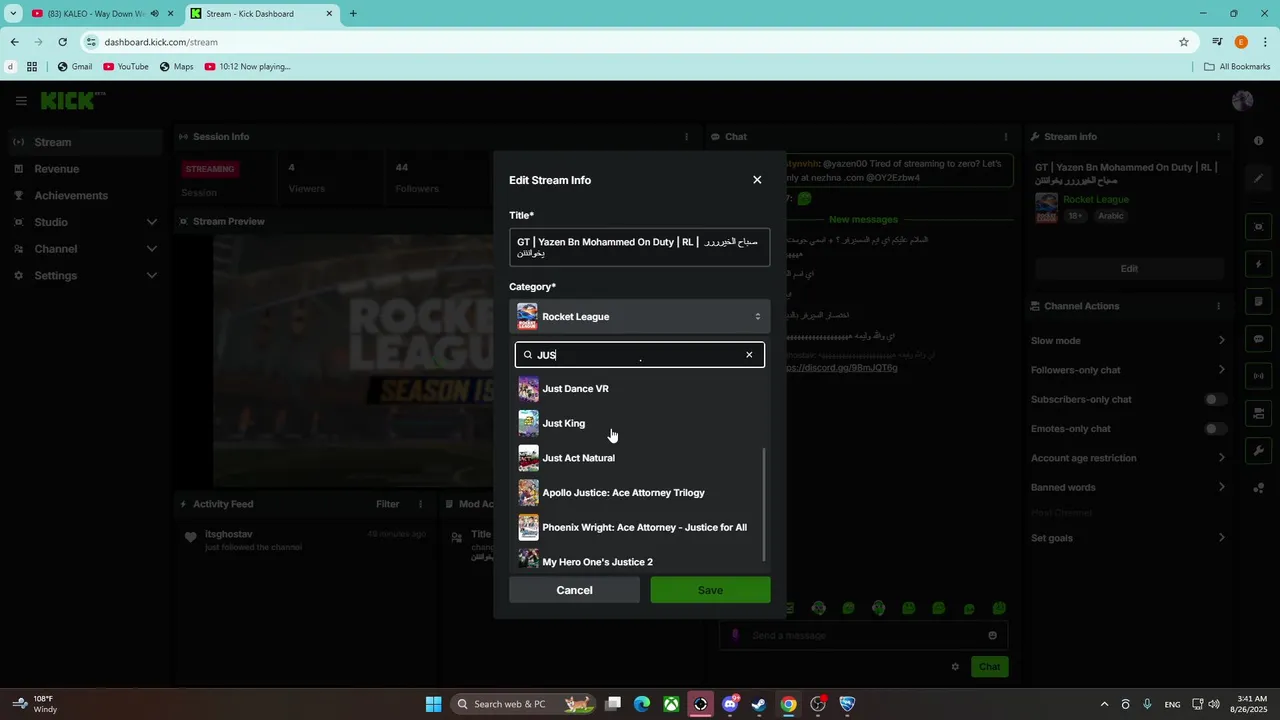Click the Edit button in Stream Info panel
This screenshot has width=1280, height=720.
point(1129,268)
